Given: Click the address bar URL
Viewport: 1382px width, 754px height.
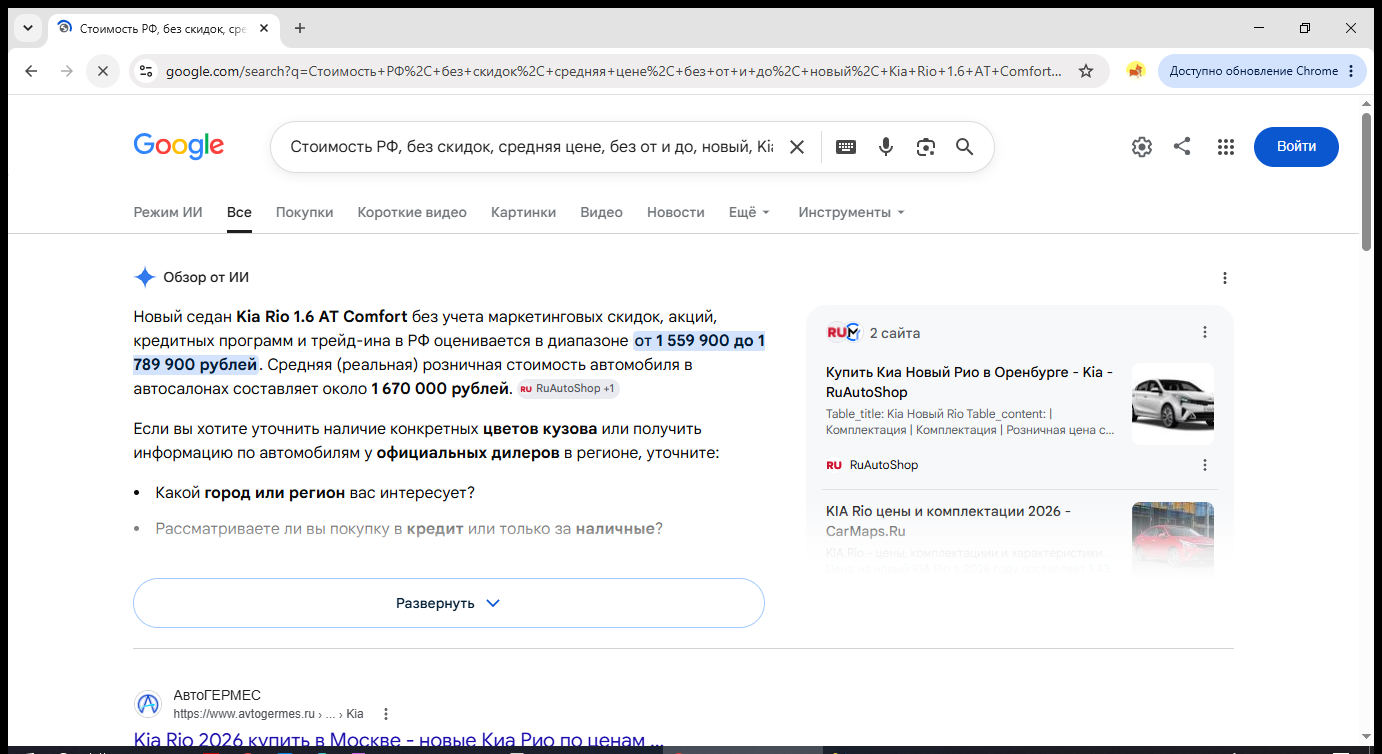Looking at the screenshot, I should pyautogui.click(x=613, y=71).
